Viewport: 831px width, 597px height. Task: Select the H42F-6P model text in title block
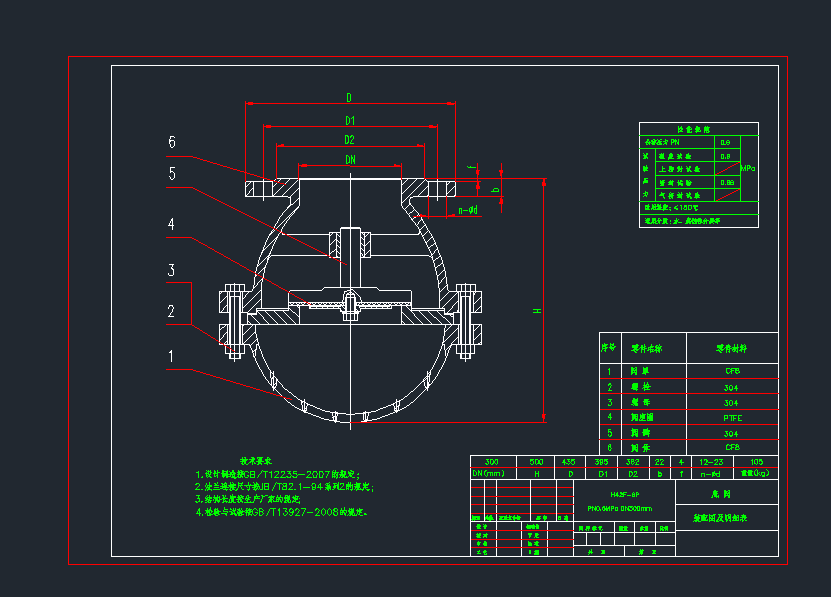pyautogui.click(x=625, y=495)
